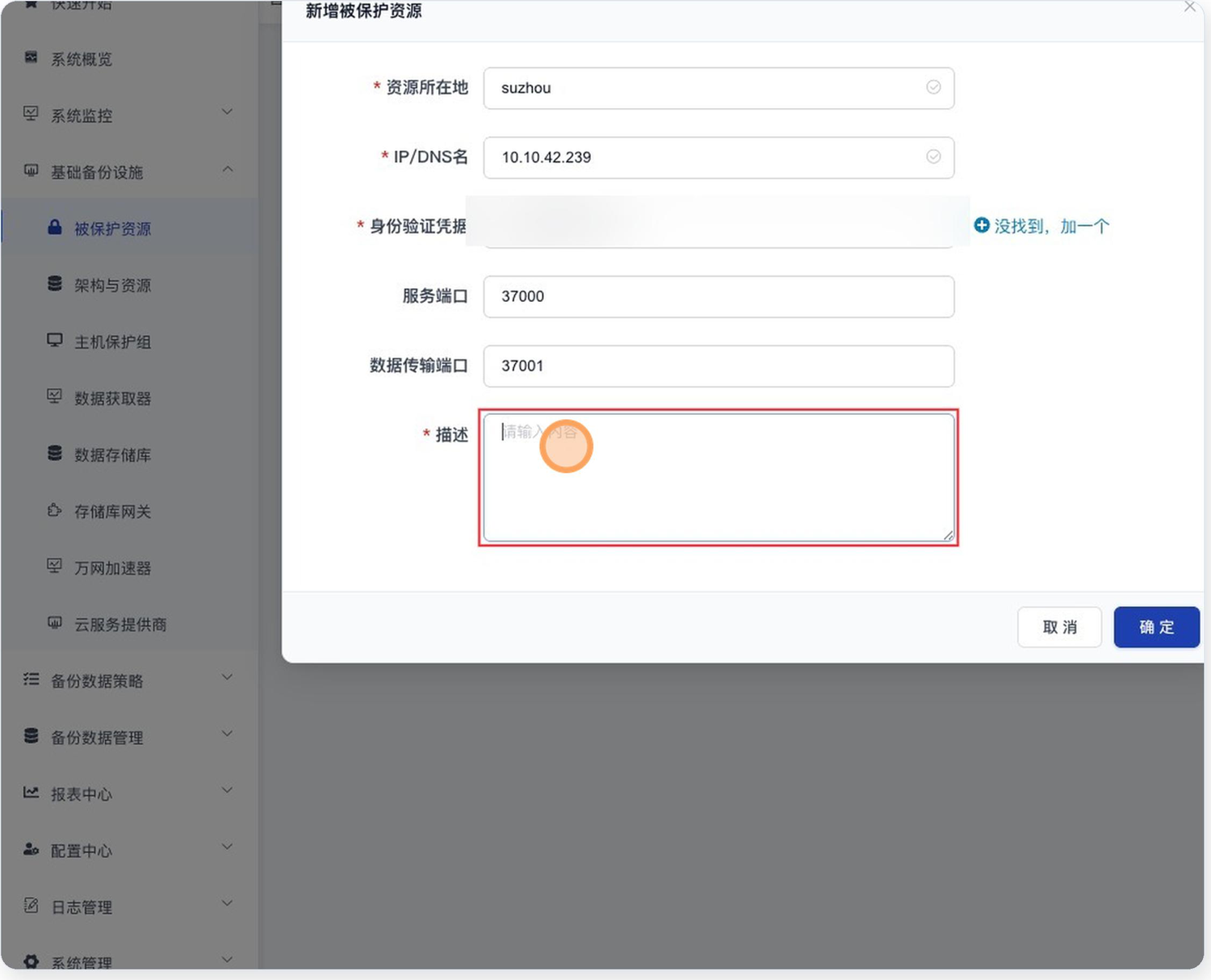Screen dimensions: 1211x980
Task: Click the plus icon before 没找到，加一个
Action: (x=981, y=225)
